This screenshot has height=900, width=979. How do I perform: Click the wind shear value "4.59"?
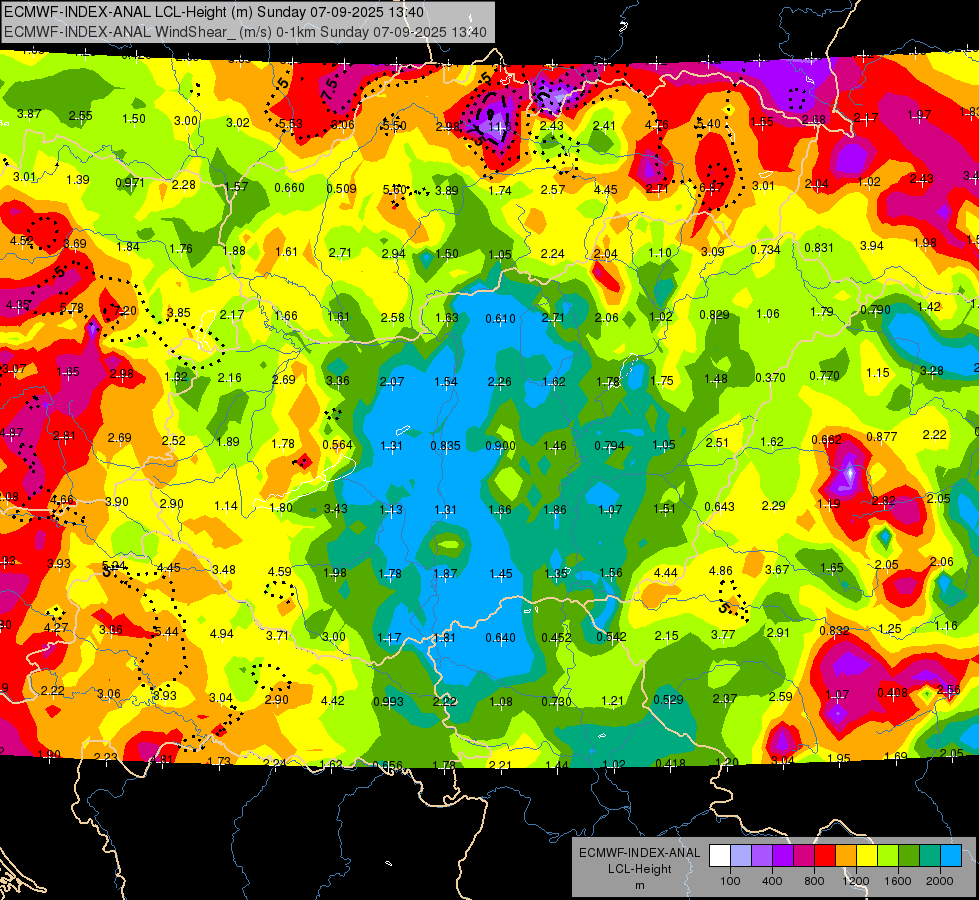coord(280,571)
